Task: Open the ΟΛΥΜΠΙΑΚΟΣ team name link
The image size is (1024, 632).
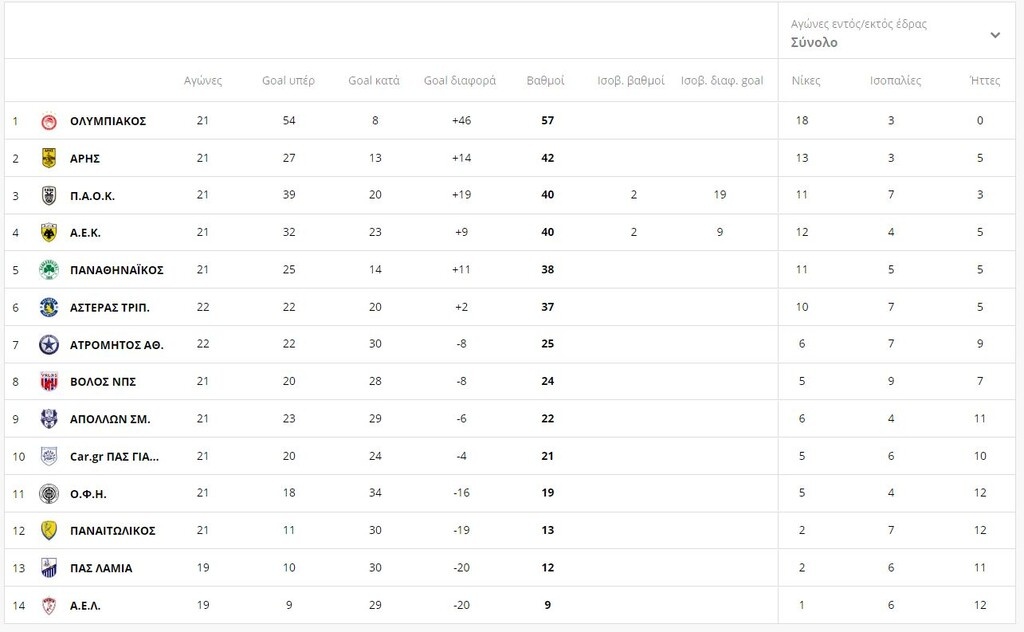Action: [x=108, y=121]
